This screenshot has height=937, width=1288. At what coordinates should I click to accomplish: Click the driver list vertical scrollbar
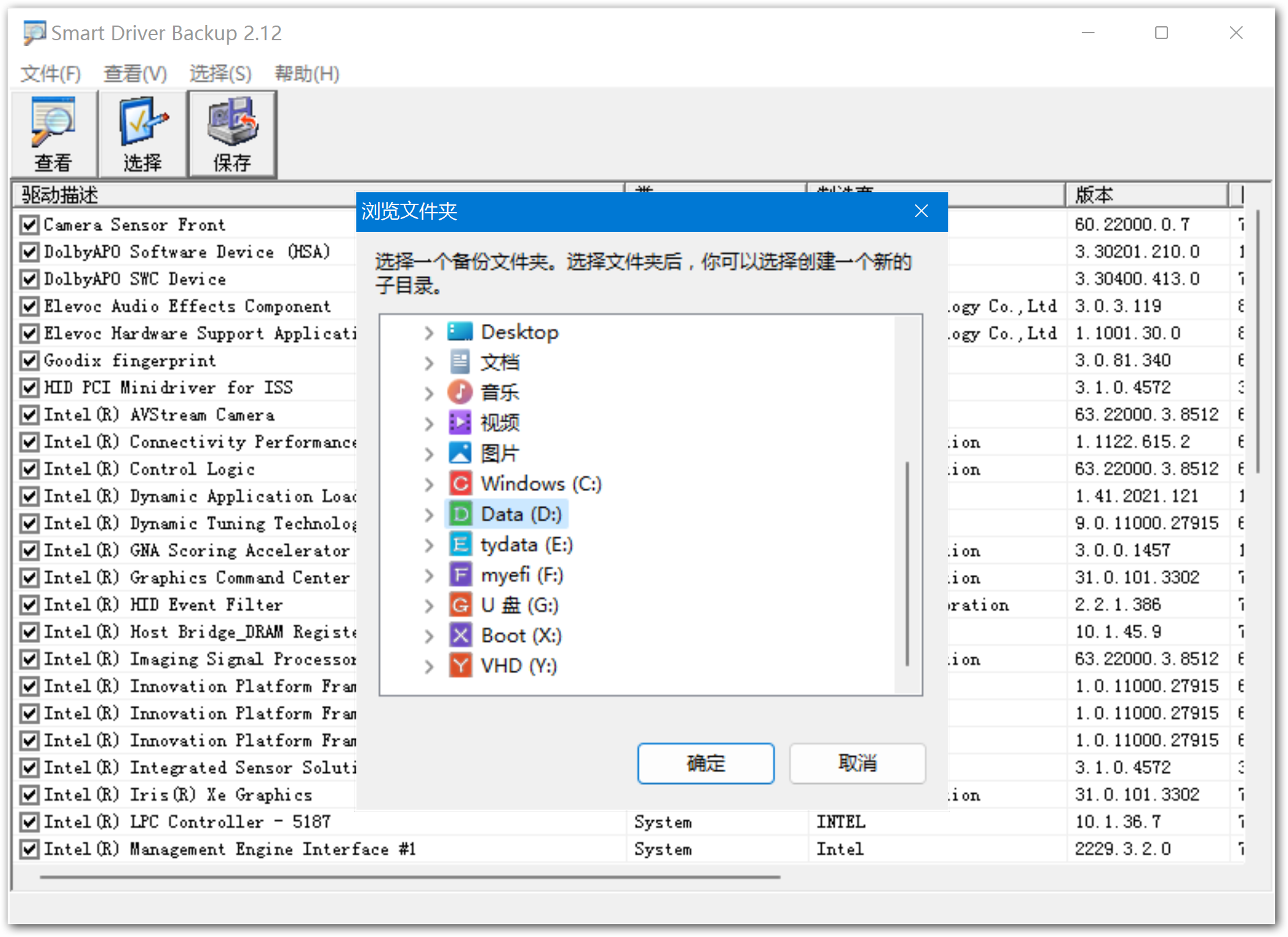[x=1258, y=341]
